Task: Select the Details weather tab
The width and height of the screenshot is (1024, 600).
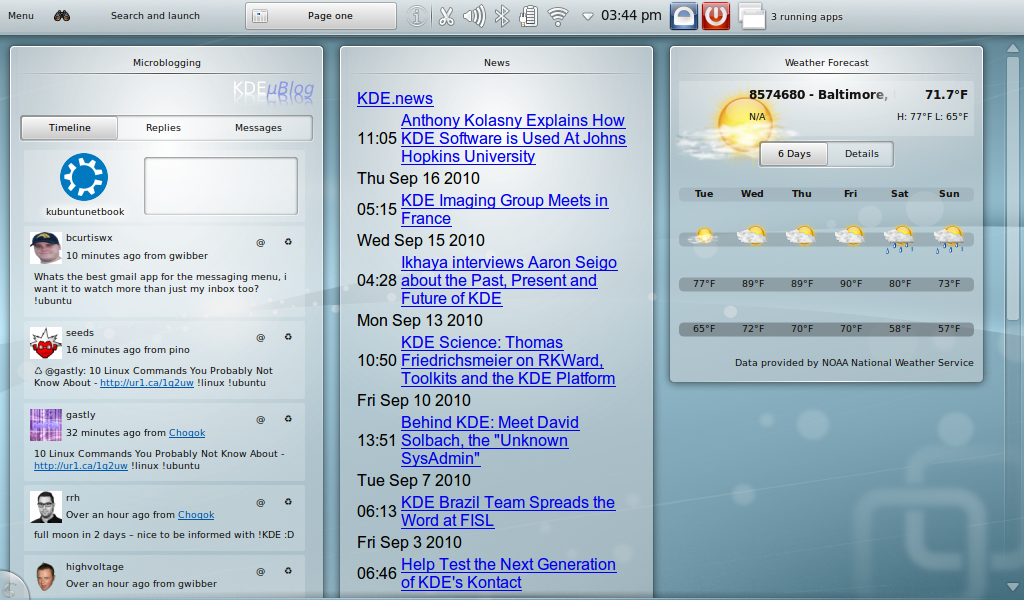Action: pyautogui.click(x=861, y=153)
